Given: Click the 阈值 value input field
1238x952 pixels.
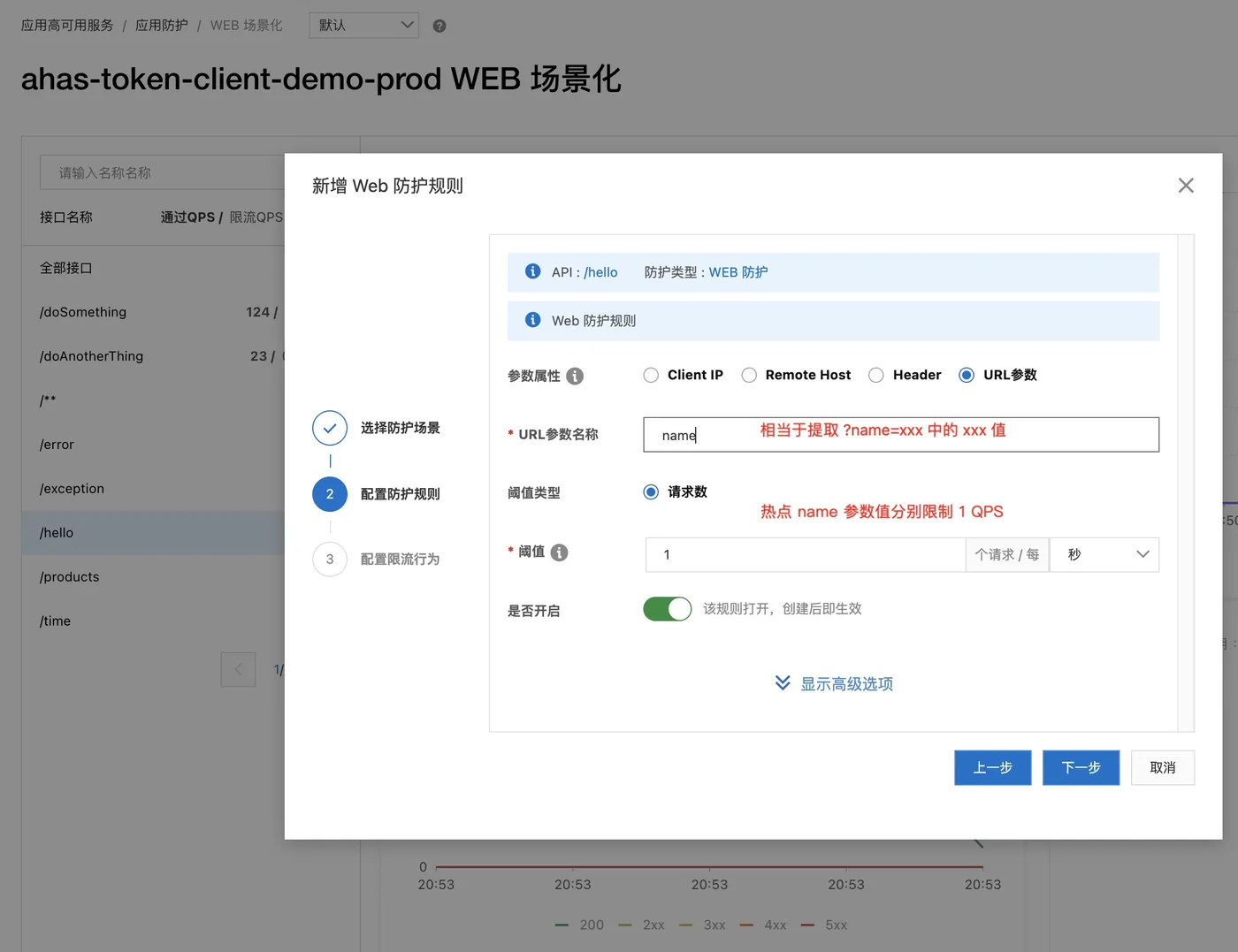Looking at the screenshot, I should click(x=806, y=554).
